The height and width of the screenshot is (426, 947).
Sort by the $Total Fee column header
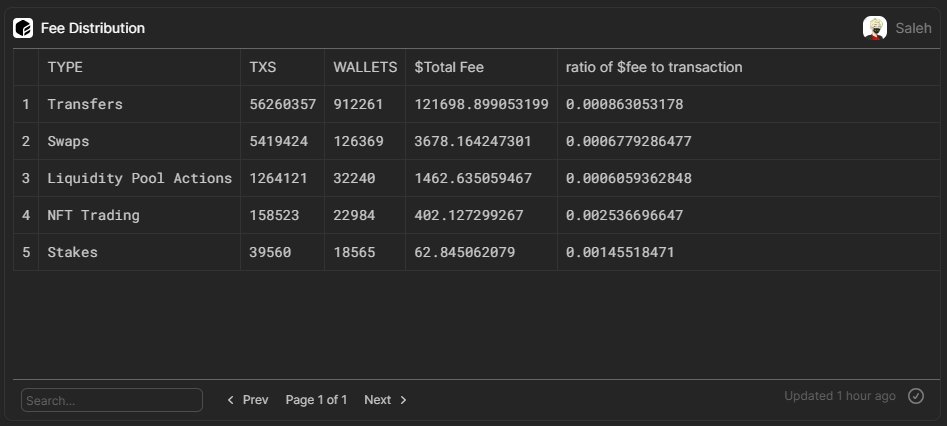[449, 67]
